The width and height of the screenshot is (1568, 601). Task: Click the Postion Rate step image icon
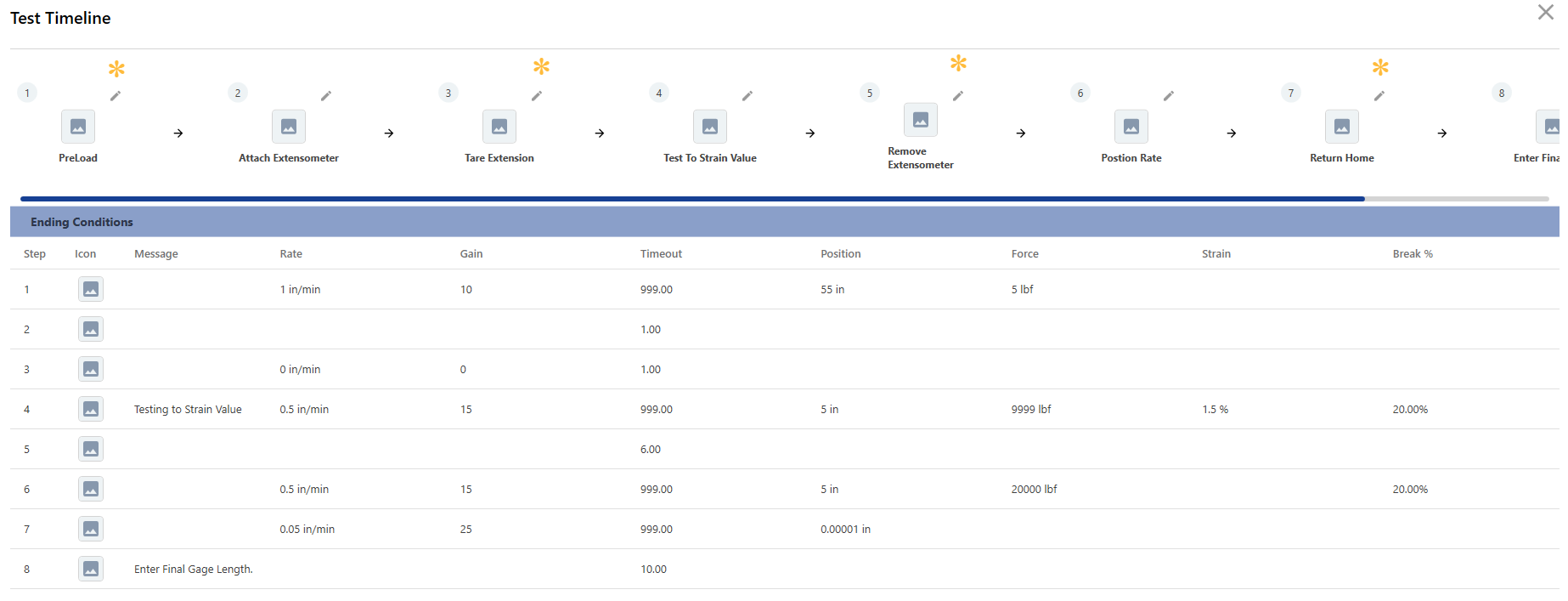(x=1131, y=127)
